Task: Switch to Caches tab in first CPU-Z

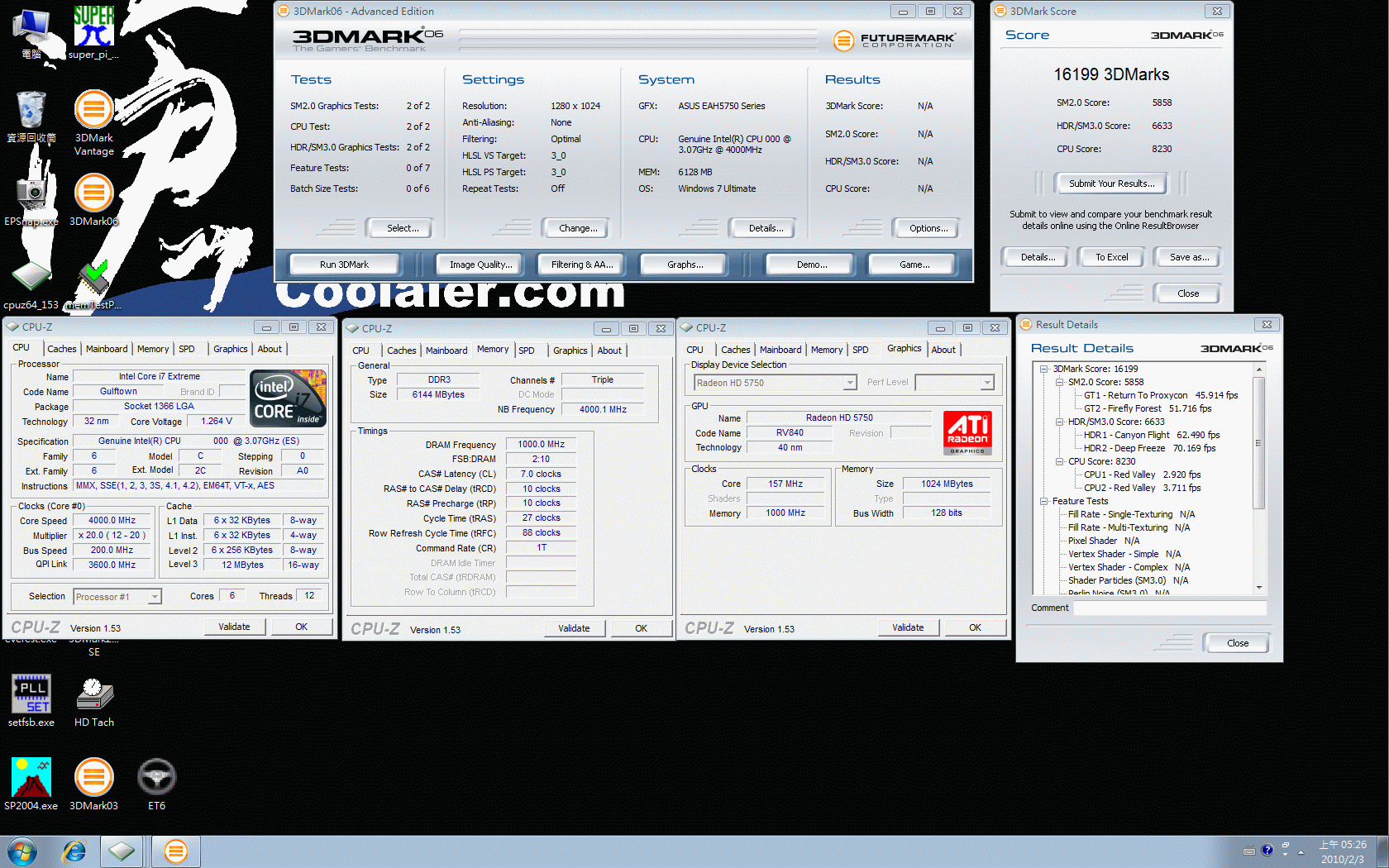Action: click(x=61, y=349)
